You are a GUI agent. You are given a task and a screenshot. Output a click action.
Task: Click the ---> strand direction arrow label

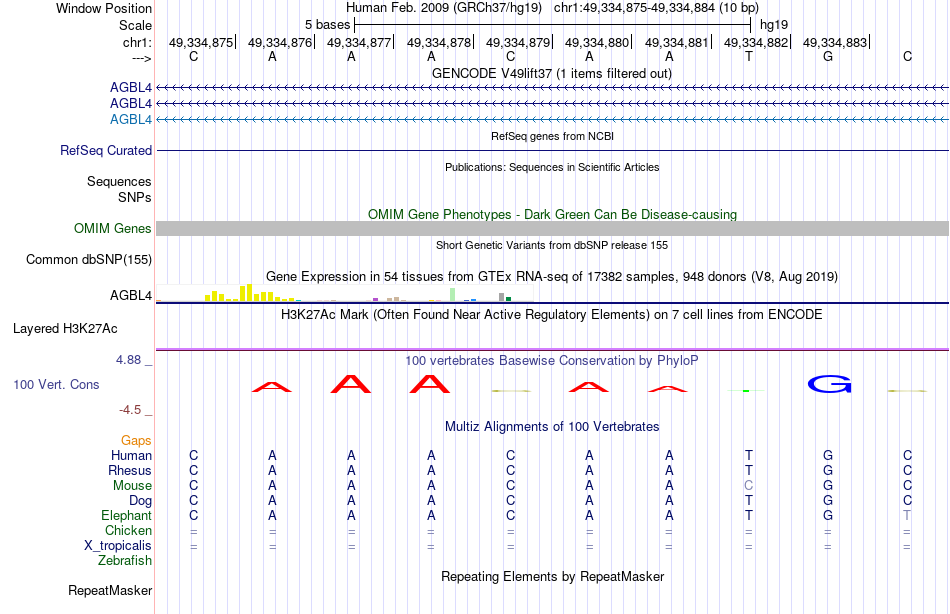(x=141, y=58)
